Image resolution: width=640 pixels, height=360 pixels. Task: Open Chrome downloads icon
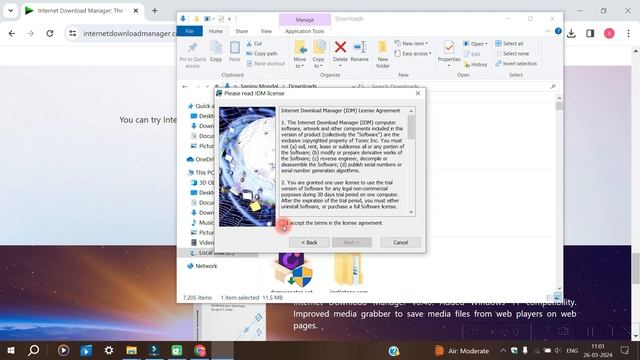coord(571,33)
